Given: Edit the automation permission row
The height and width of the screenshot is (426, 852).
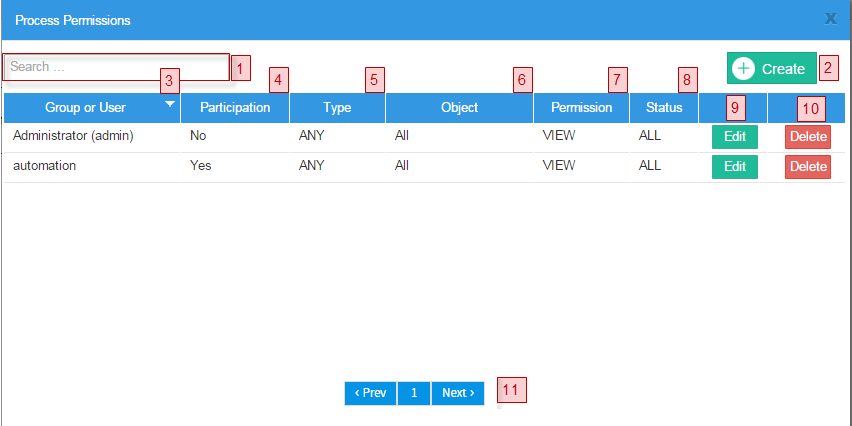Looking at the screenshot, I should tap(734, 167).
